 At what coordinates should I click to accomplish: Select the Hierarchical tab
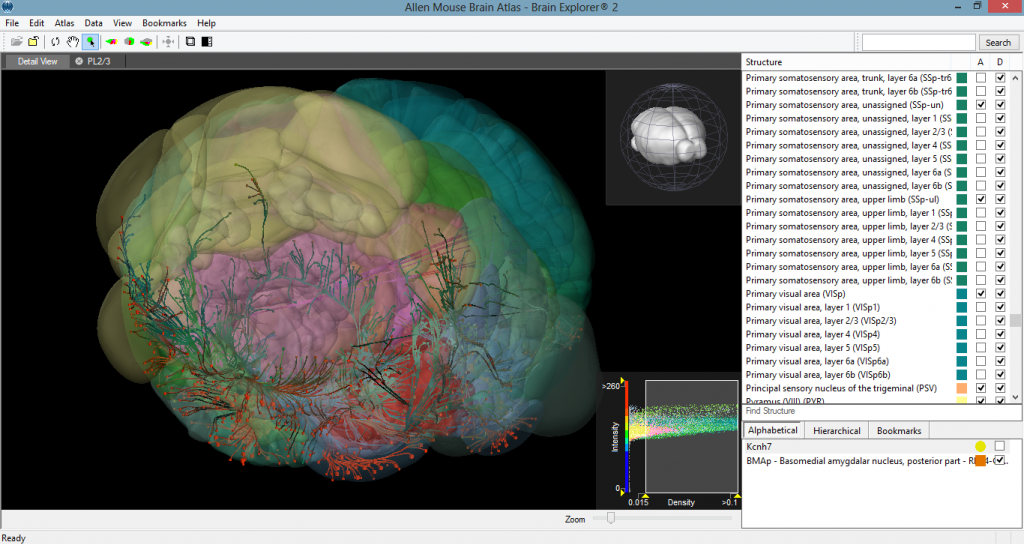coord(837,431)
